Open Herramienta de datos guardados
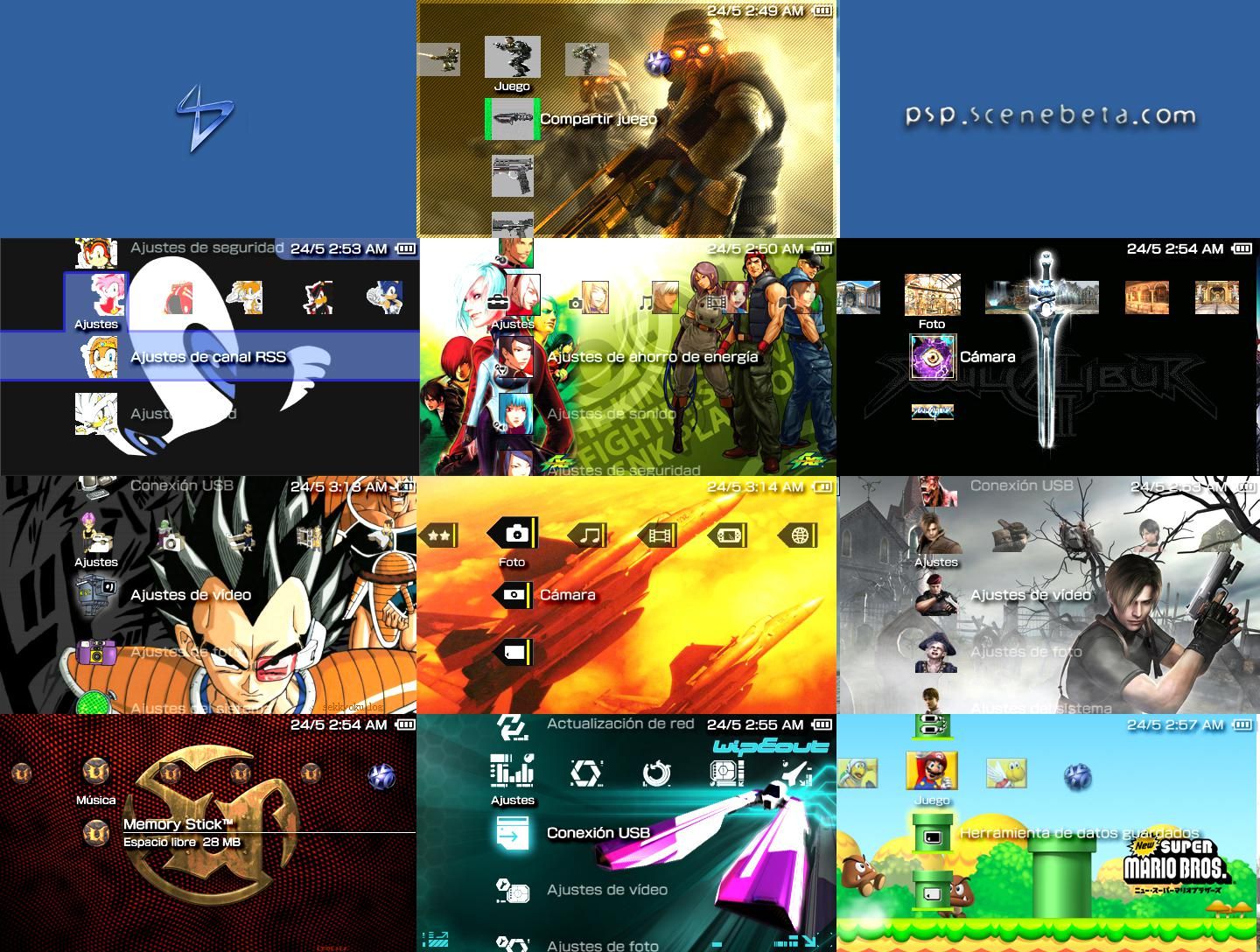1260x952 pixels. click(1079, 833)
